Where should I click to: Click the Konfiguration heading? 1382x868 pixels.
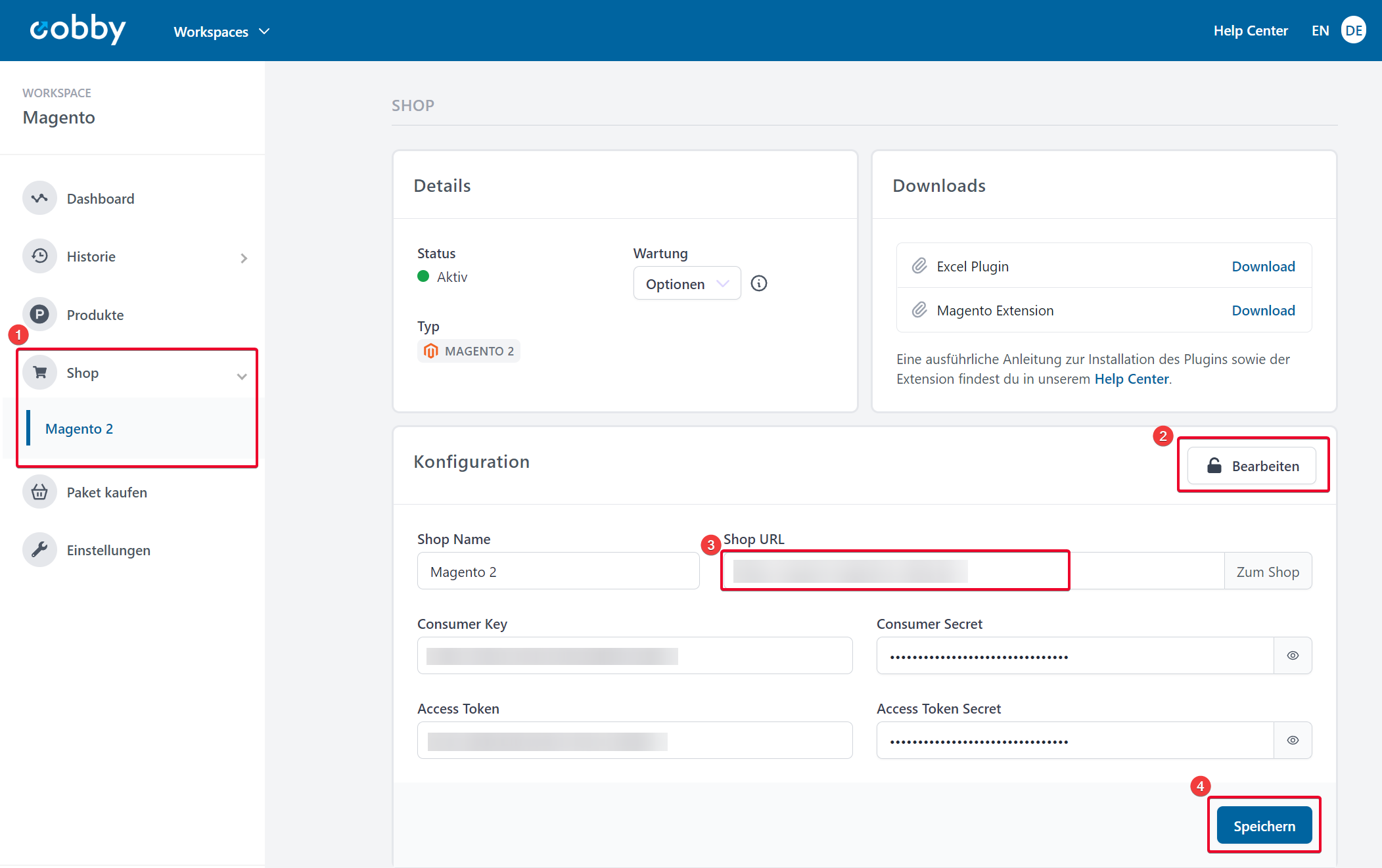[x=471, y=461]
